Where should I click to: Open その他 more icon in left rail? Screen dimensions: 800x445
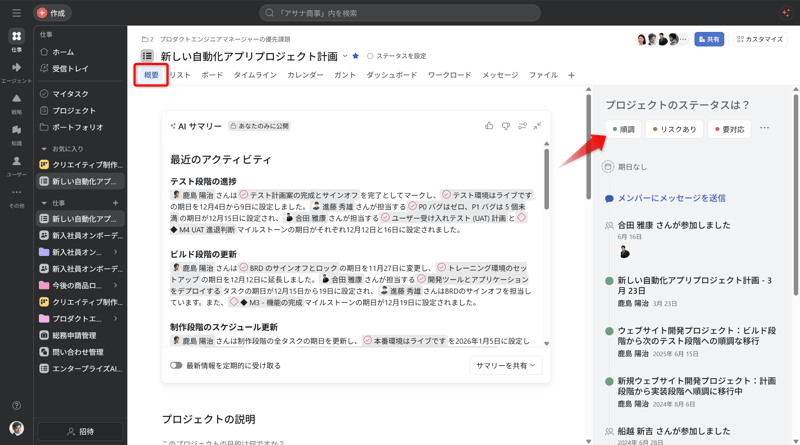coord(16,192)
